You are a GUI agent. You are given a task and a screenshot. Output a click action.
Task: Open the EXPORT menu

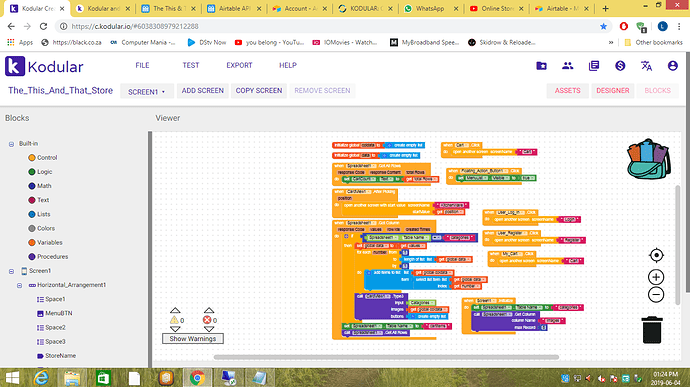(239, 65)
